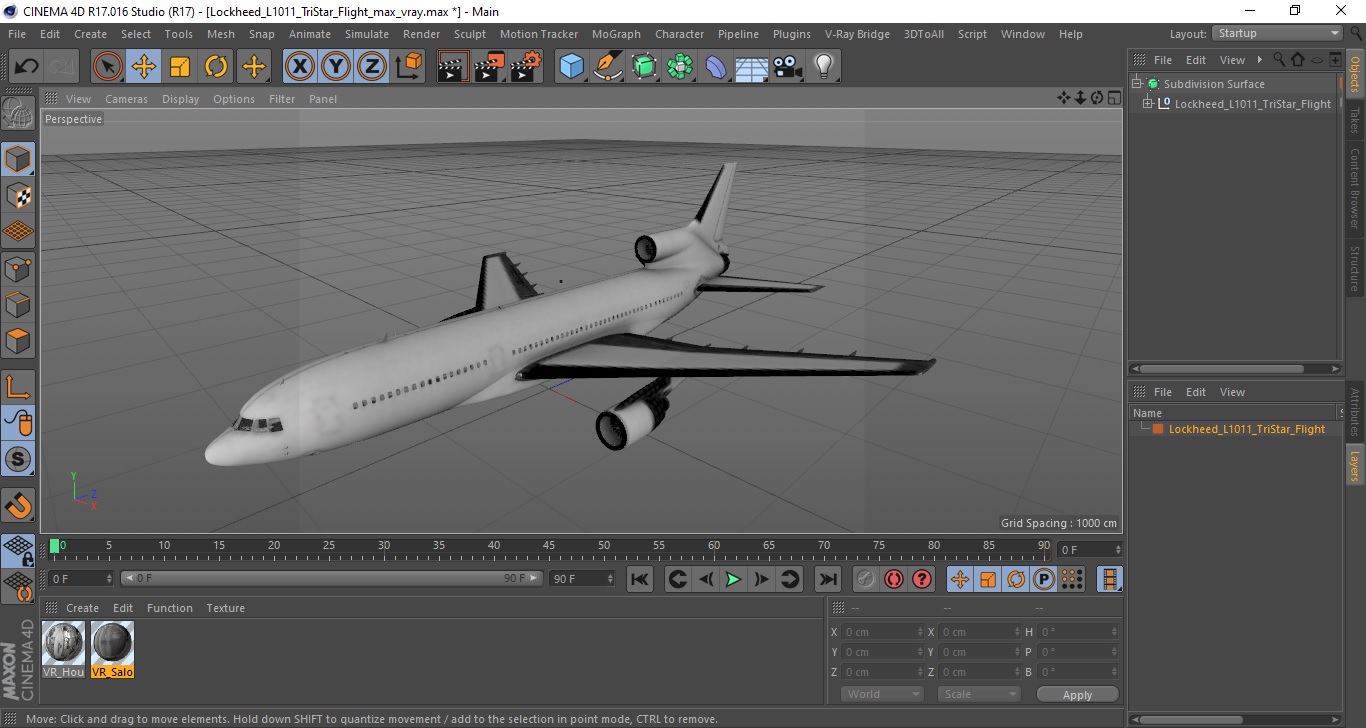Open the Scale mode dropdown
Image resolution: width=1366 pixels, height=728 pixels.
pos(978,694)
